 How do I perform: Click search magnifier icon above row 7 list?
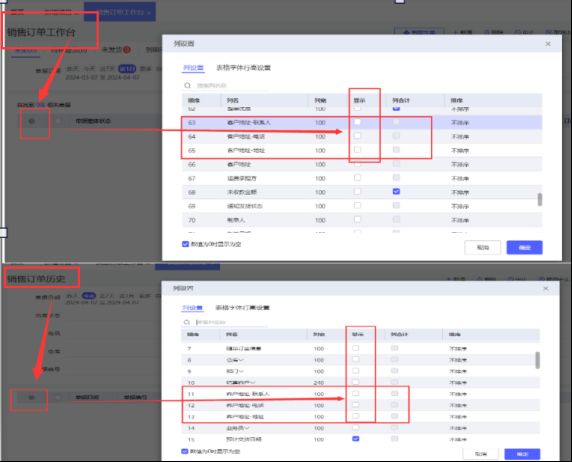pyautogui.click(x=187, y=322)
